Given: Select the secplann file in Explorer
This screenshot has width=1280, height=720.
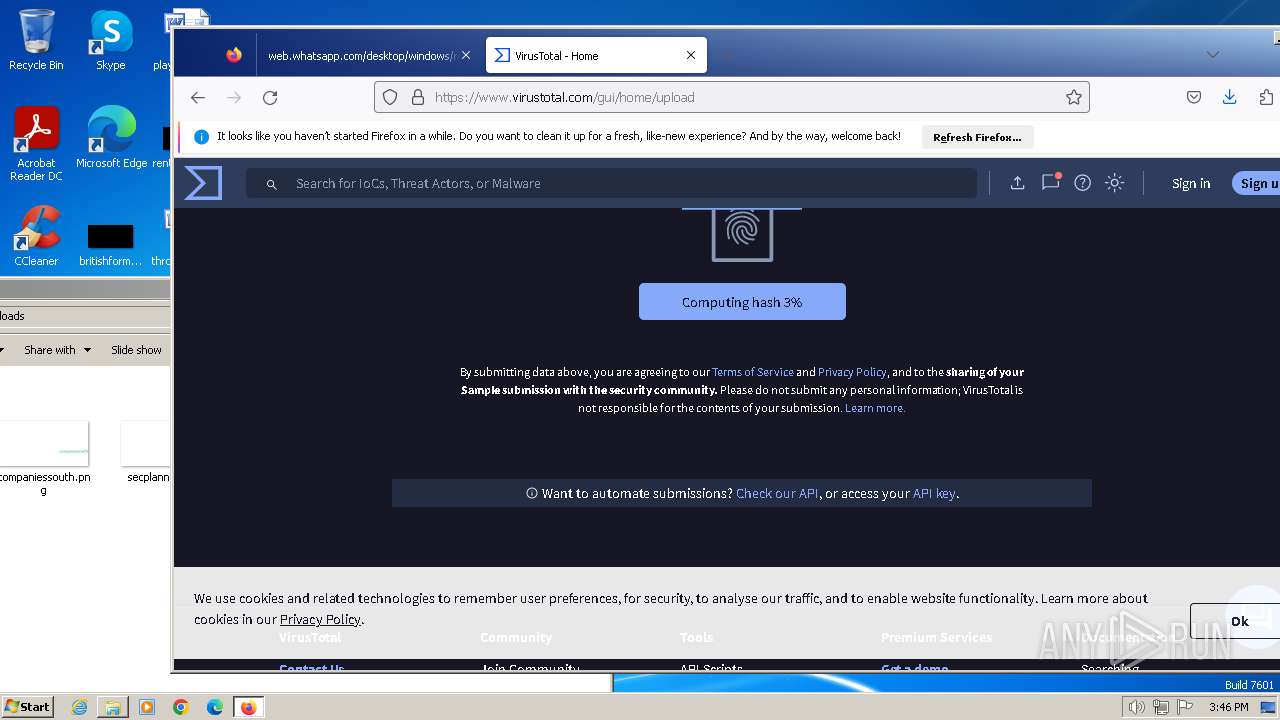Looking at the screenshot, I should point(147,452).
